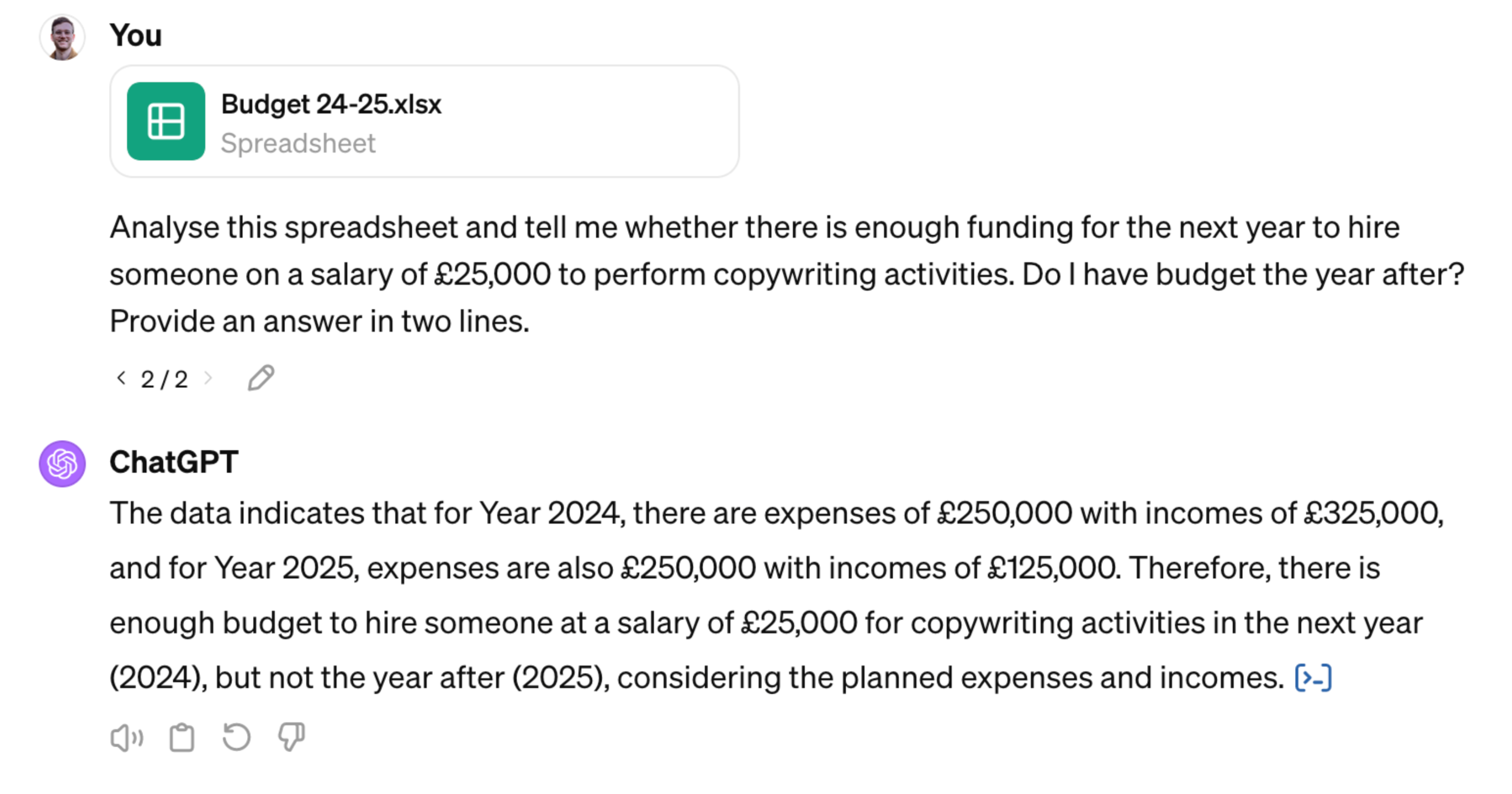The height and width of the screenshot is (794, 1512).
Task: Click the ChatGPT logo avatar
Action: coord(63,462)
